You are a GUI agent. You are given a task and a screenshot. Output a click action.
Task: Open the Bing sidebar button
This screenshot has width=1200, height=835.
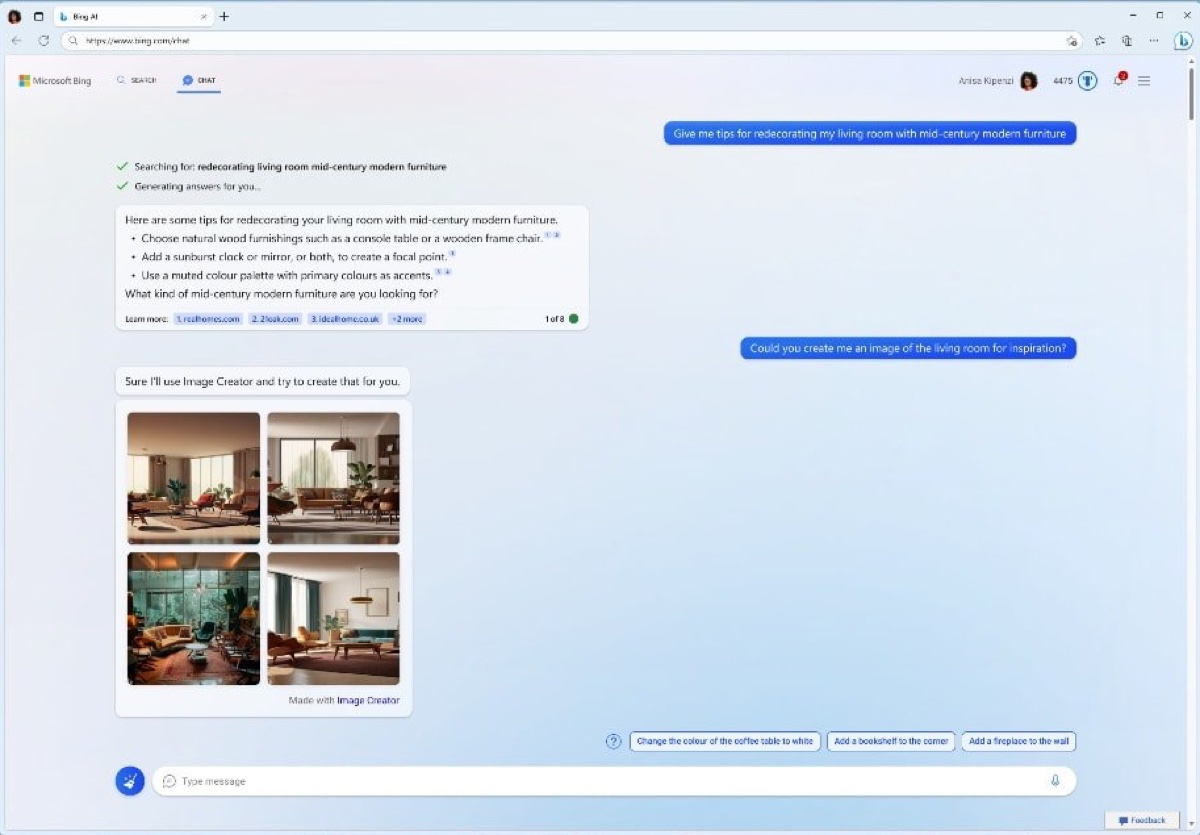click(1183, 41)
